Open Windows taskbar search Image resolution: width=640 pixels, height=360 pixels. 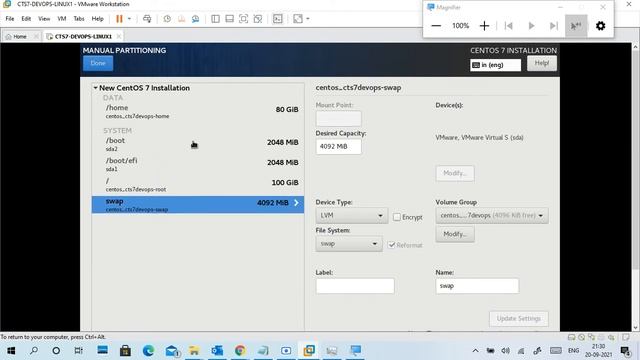[34, 351]
